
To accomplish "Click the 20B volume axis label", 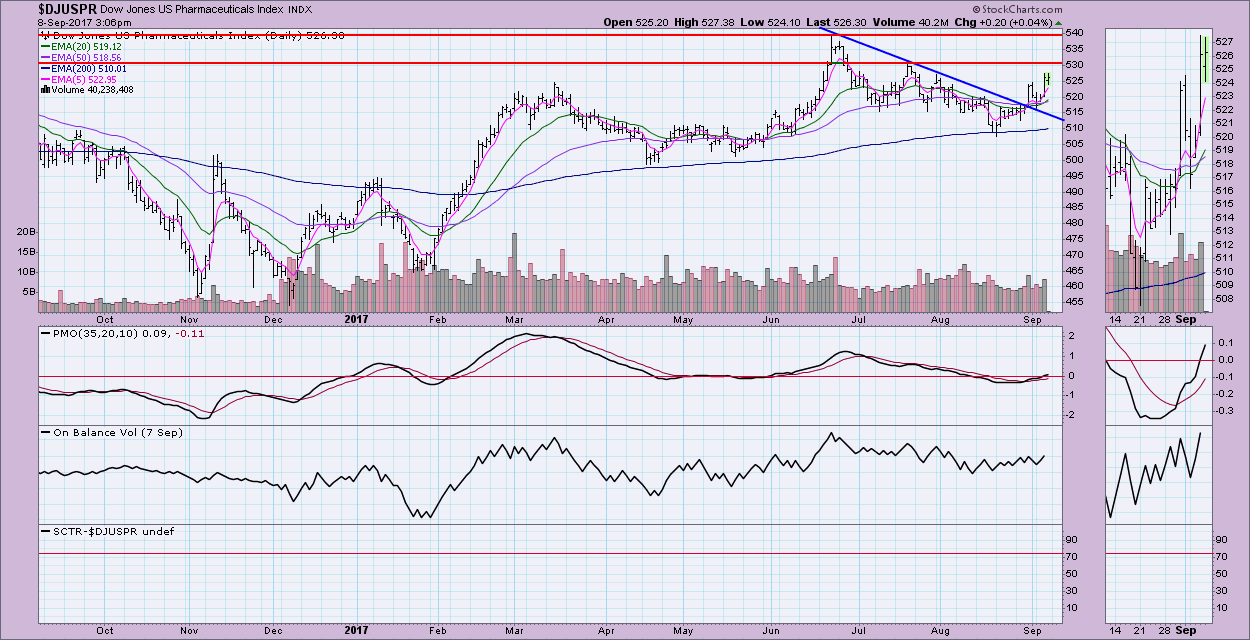I will 26,231.
